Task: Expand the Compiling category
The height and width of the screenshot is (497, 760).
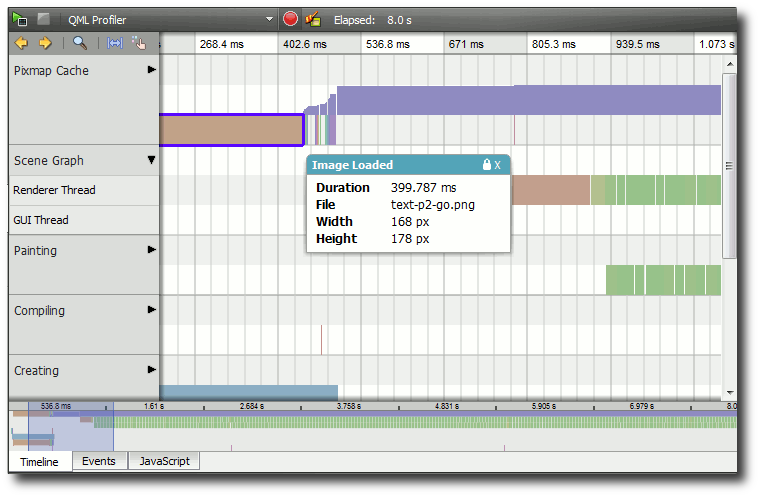Action: [152, 310]
